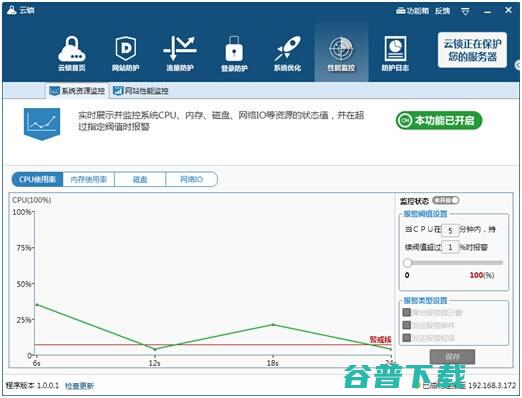Image resolution: width=522 pixels, height=398 pixels.
Task: Open the 防护日志 log icon
Action: click(395, 53)
